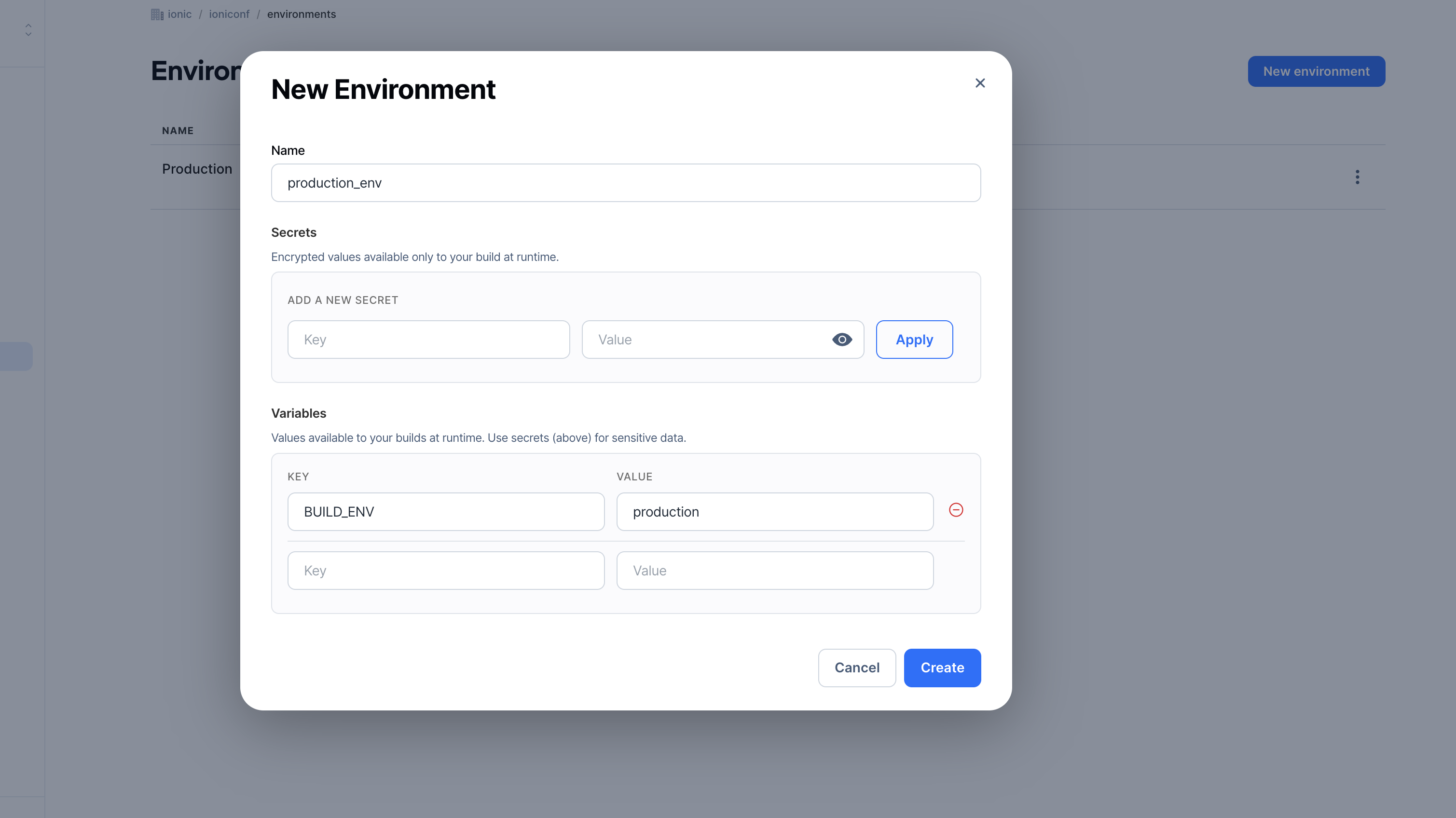Click the secret Value input field
This screenshot has height=818, width=1456.
[x=706, y=339]
